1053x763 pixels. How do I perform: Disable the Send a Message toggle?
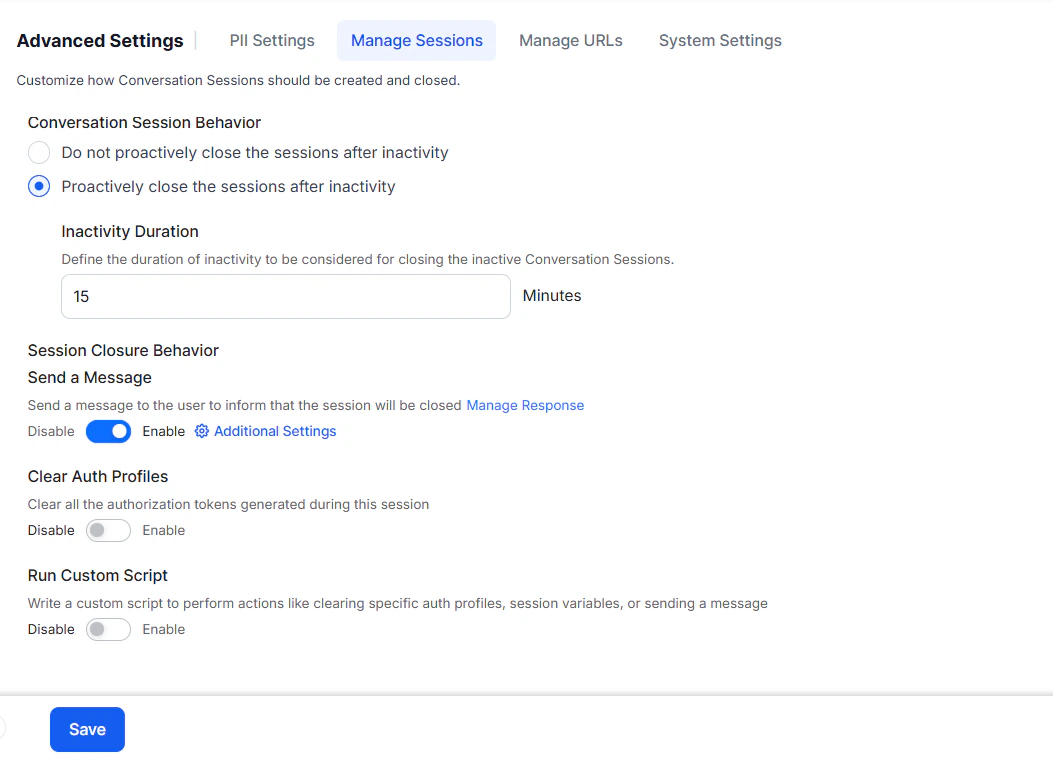tap(108, 430)
